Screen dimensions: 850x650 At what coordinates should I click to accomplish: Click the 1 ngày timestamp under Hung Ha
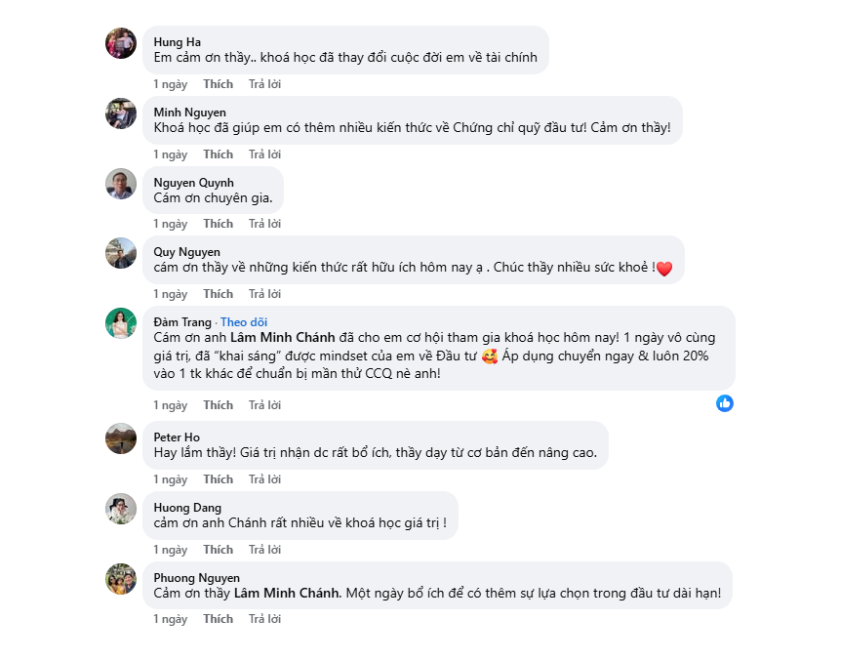tap(170, 84)
